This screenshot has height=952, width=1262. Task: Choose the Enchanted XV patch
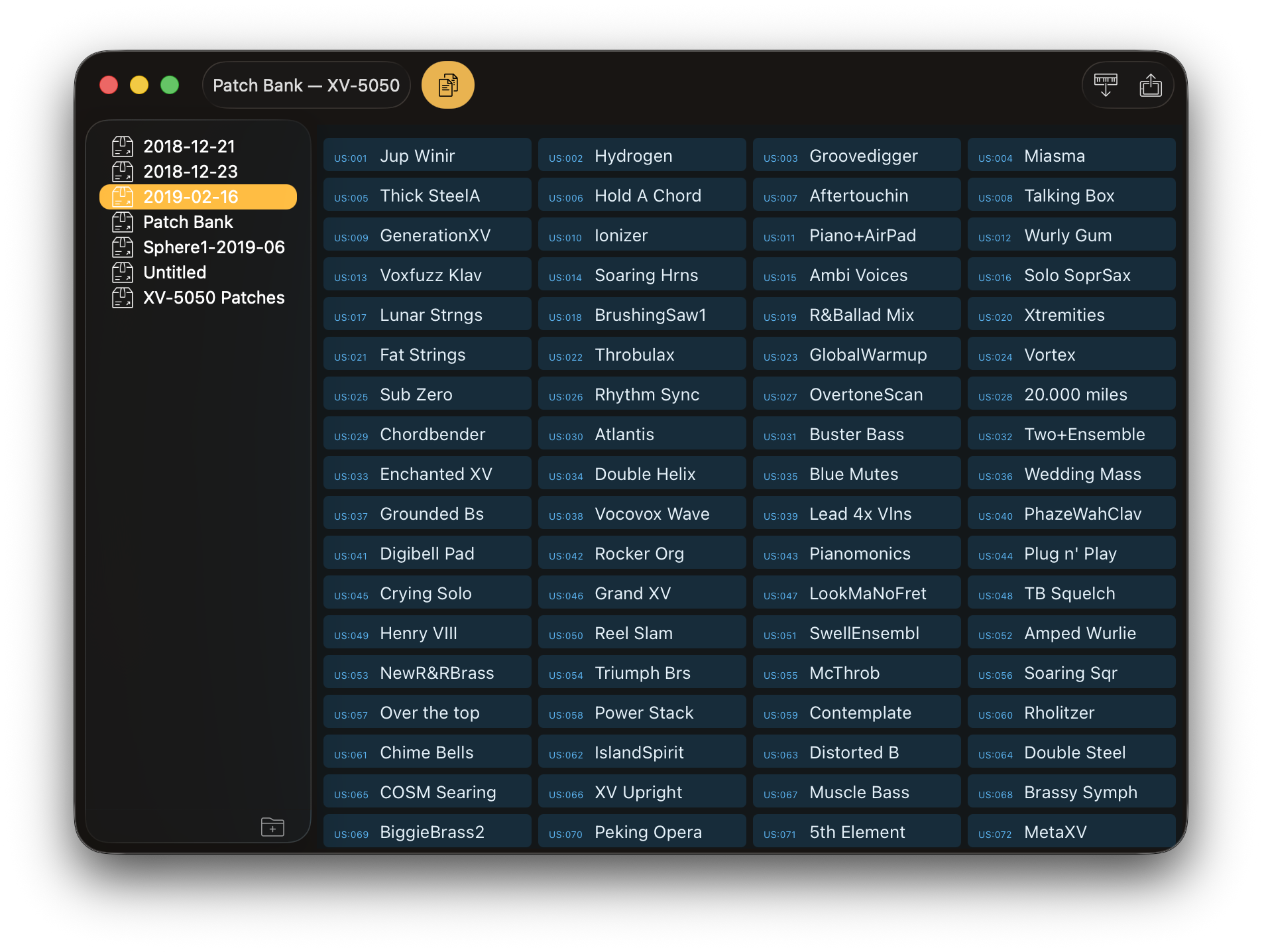(x=428, y=473)
